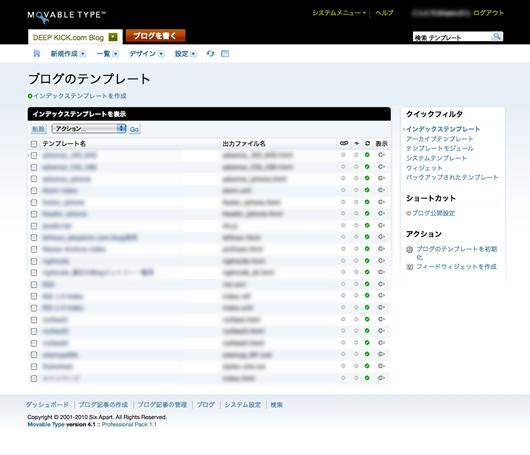Screen dimensions: 530x455
Task: Click view icon in the mt.js row
Action: (x=381, y=225)
